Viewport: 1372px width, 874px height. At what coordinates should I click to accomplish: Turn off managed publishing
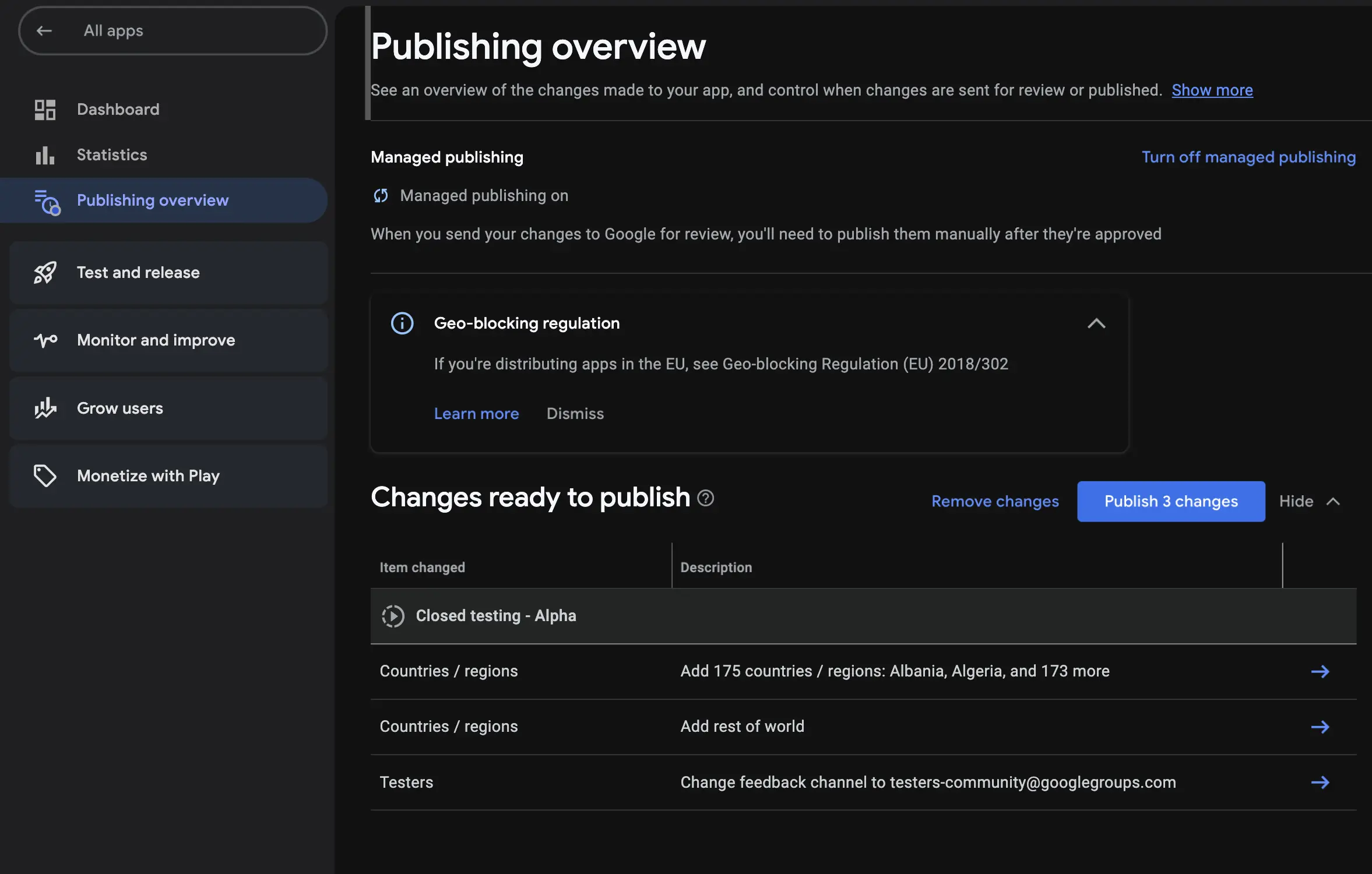[1248, 157]
